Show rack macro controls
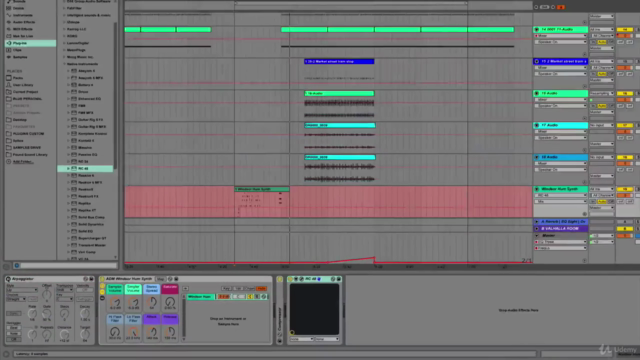Viewport: 640px width, 360px height. point(102,286)
